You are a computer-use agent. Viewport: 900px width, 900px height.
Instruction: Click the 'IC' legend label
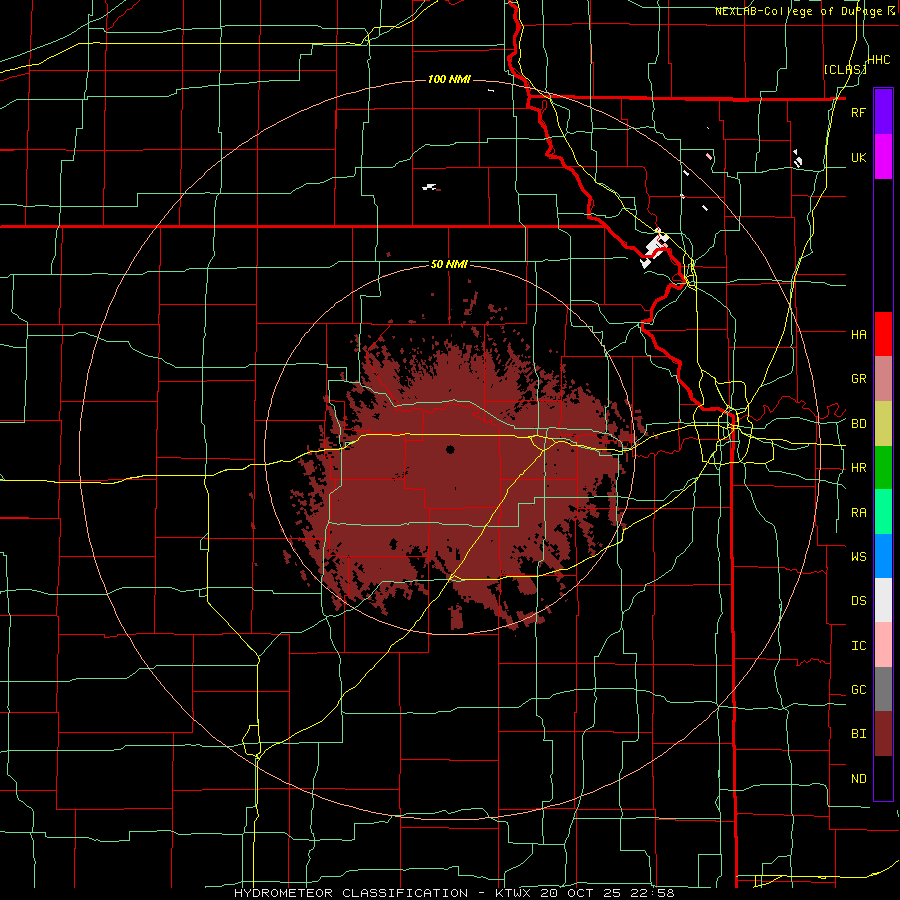click(x=858, y=646)
